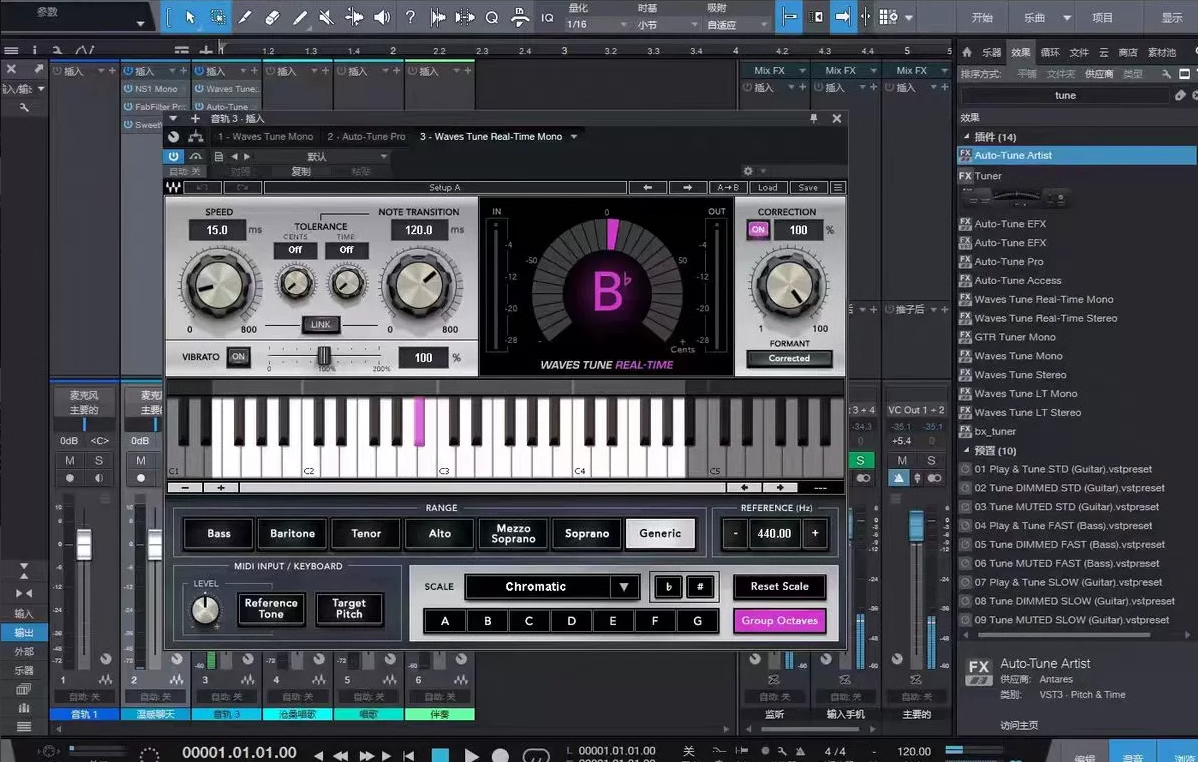
Task: Open the Chromatic scale dropdown
Action: pyautogui.click(x=624, y=587)
